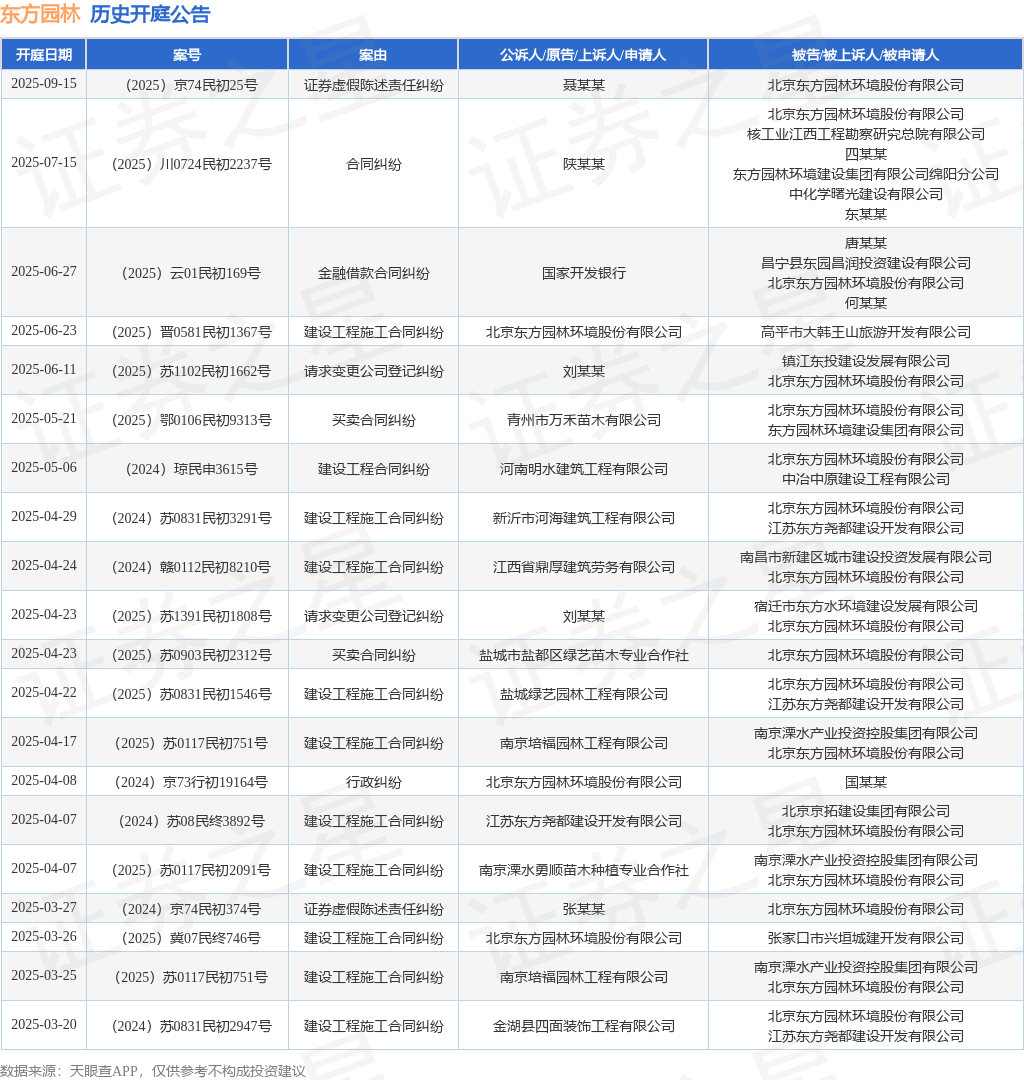Click case number (2024)琼民申3615号
1024x1080 pixels.
coord(191,469)
